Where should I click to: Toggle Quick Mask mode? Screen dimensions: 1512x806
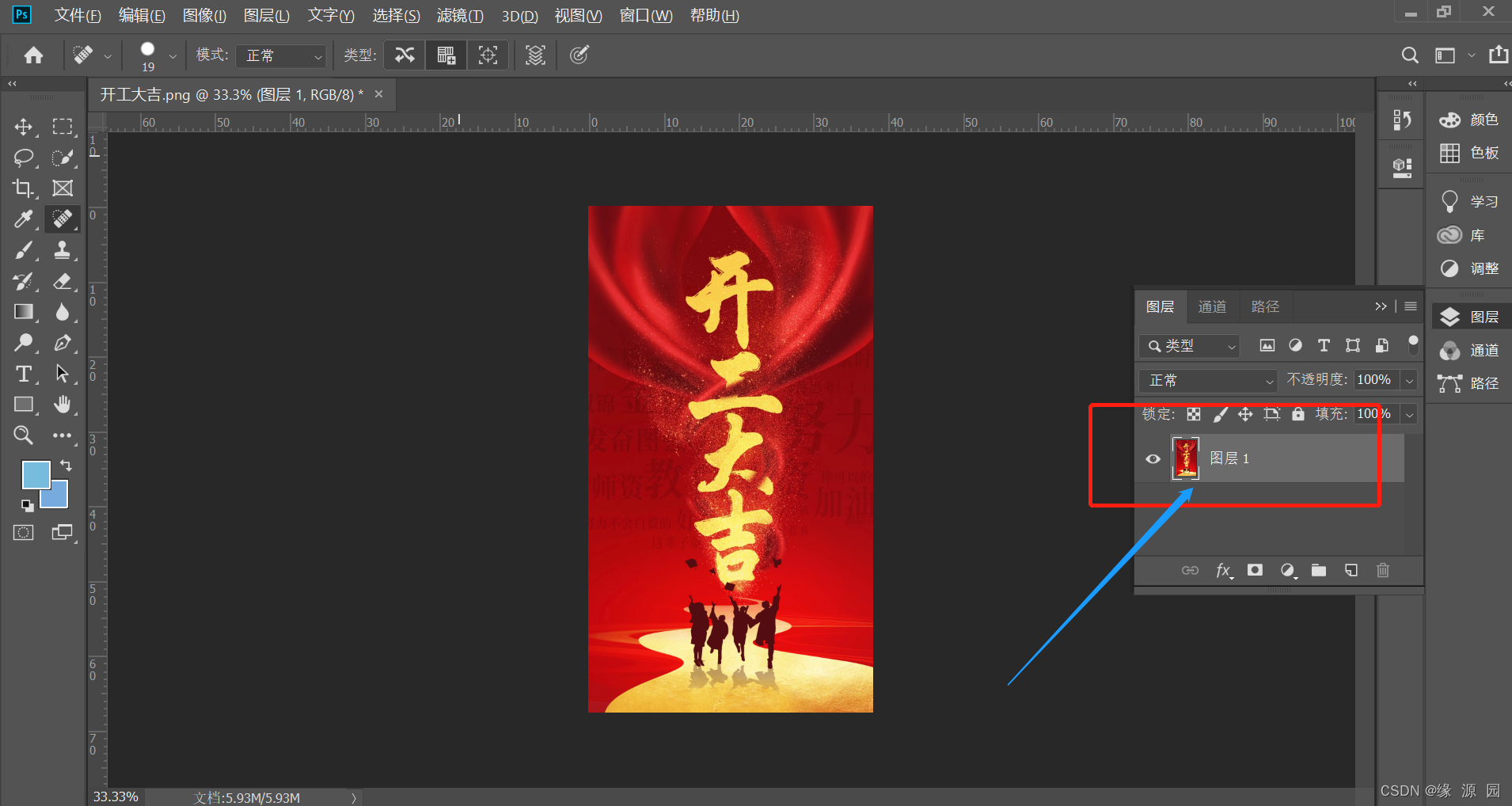[x=23, y=533]
